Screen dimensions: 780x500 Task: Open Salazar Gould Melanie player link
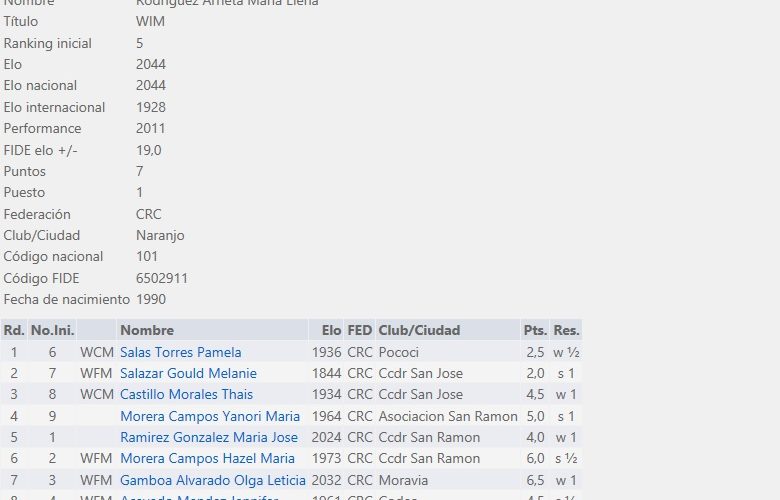pyautogui.click(x=189, y=373)
